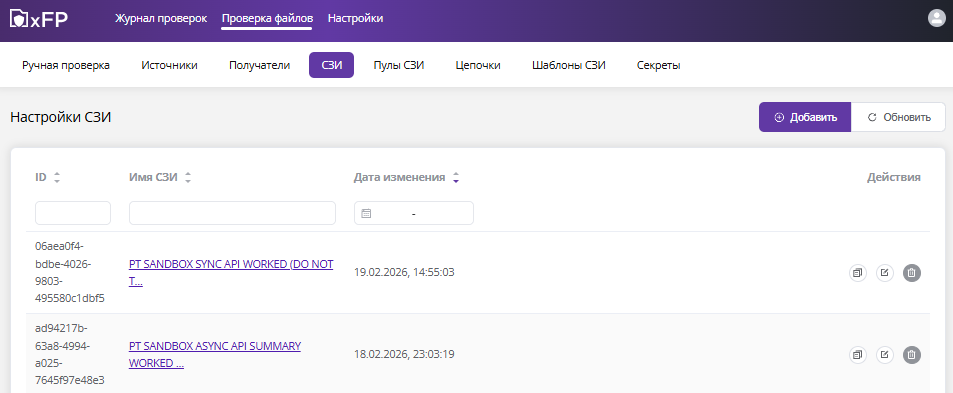Image resolution: width=953 pixels, height=393 pixels.
Task: Sort by ID column arrows
Action: (57, 178)
